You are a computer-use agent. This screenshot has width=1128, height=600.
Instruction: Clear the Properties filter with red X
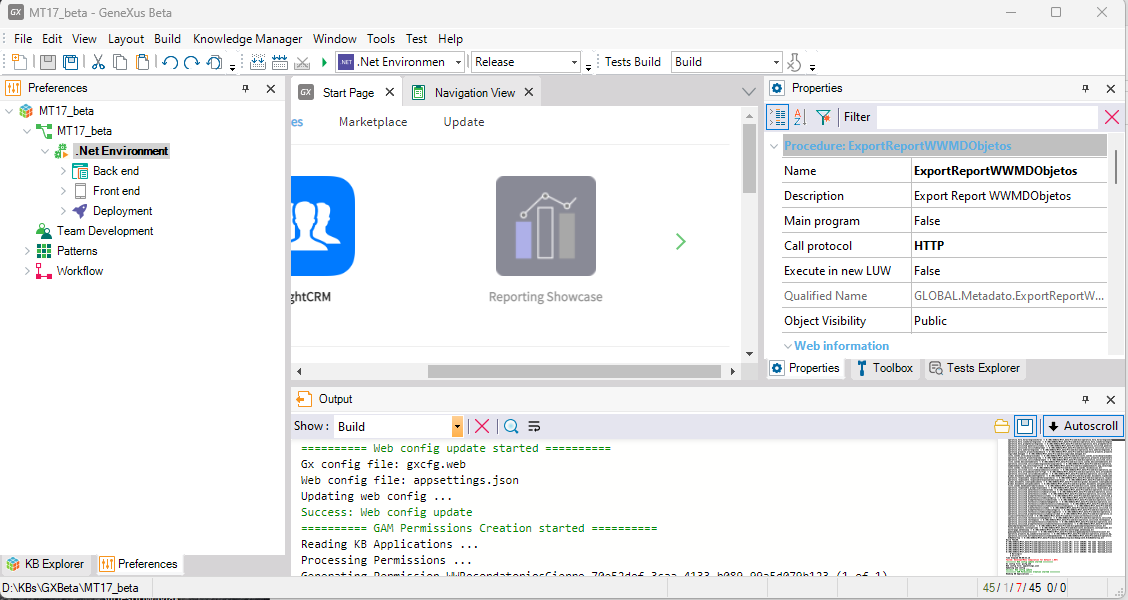(1111, 117)
